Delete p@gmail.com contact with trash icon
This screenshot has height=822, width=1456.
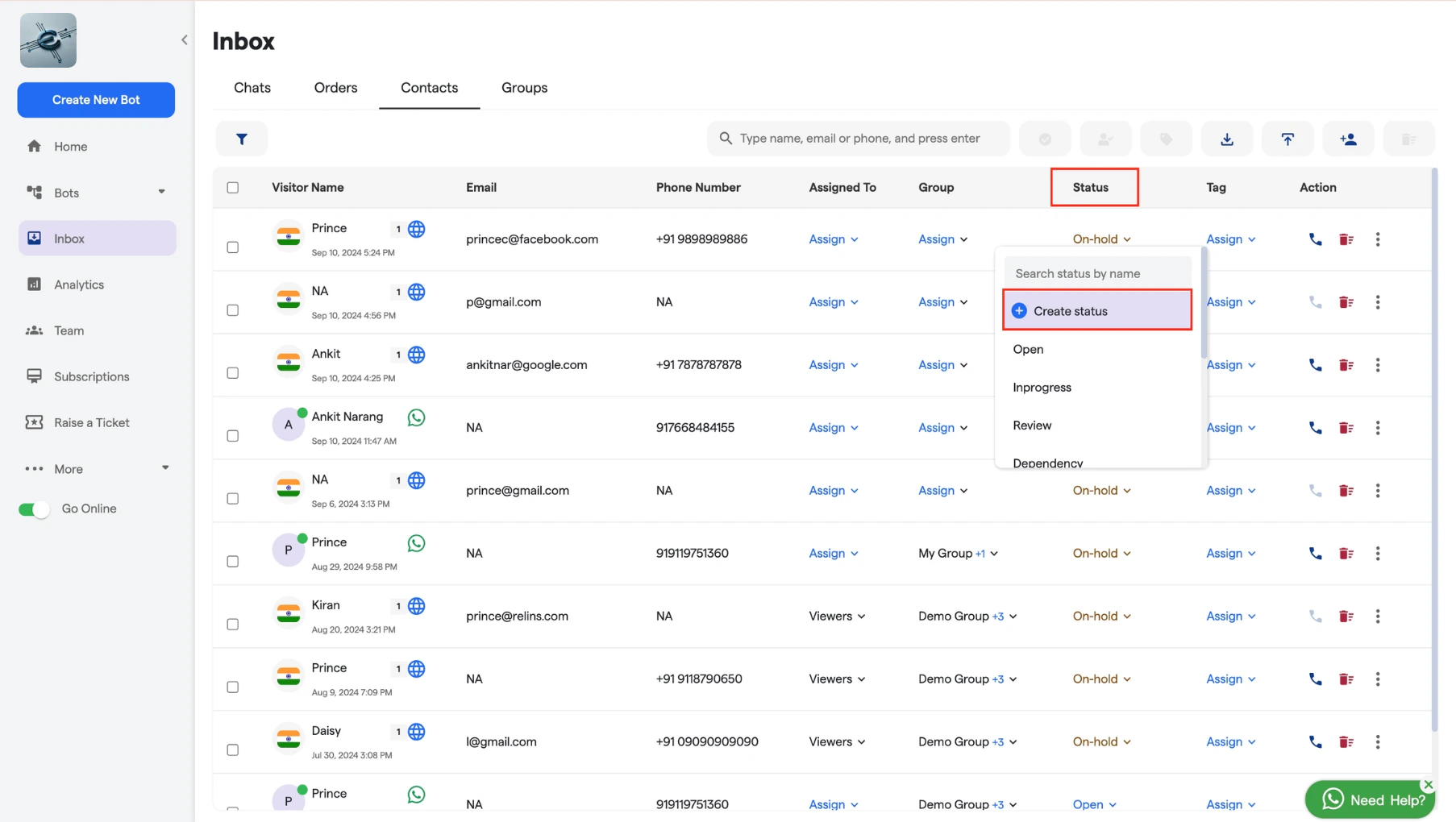coord(1346,302)
